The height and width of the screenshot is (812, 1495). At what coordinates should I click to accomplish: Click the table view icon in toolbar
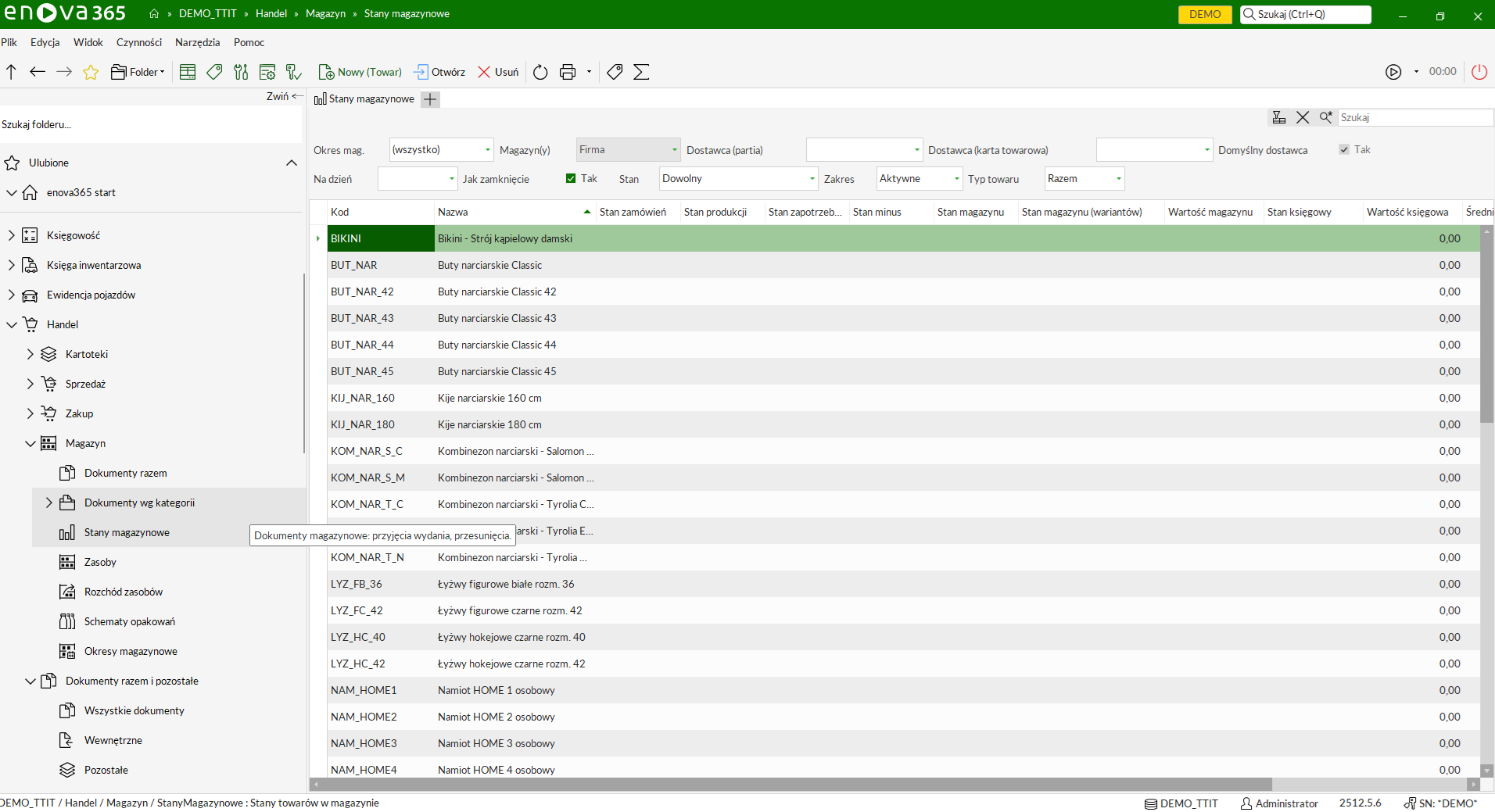188,72
